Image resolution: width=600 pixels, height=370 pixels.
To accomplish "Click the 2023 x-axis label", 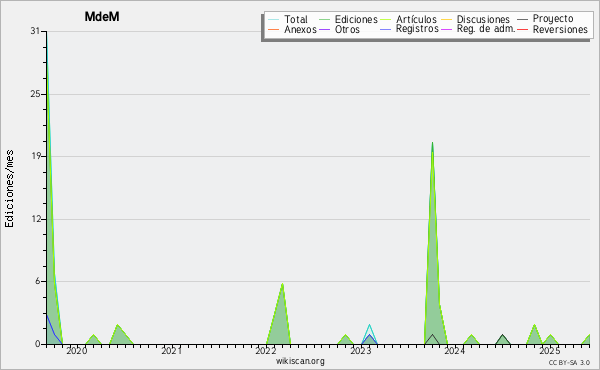I will tap(361, 350).
